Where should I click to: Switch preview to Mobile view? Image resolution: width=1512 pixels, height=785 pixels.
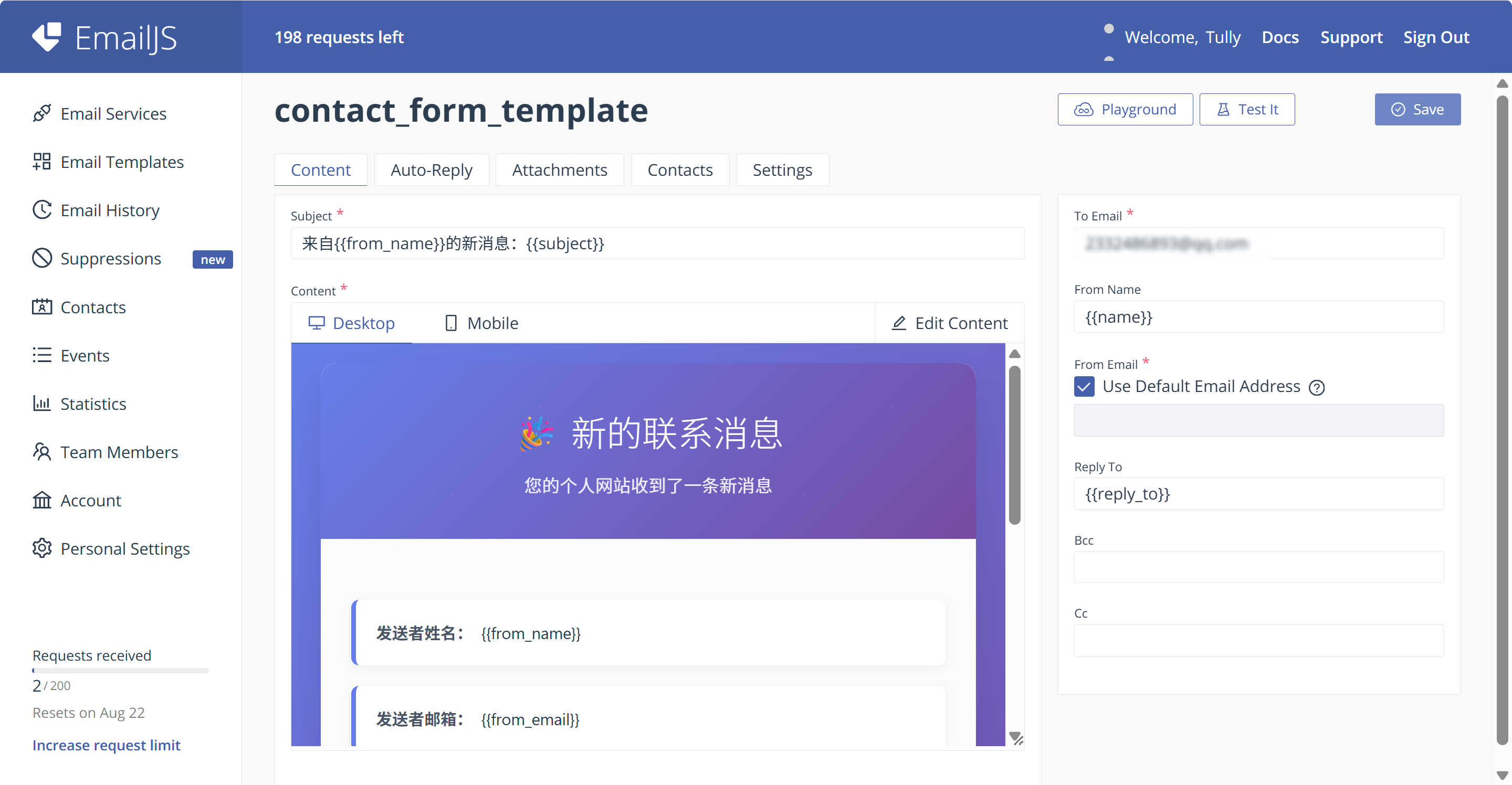(481, 323)
